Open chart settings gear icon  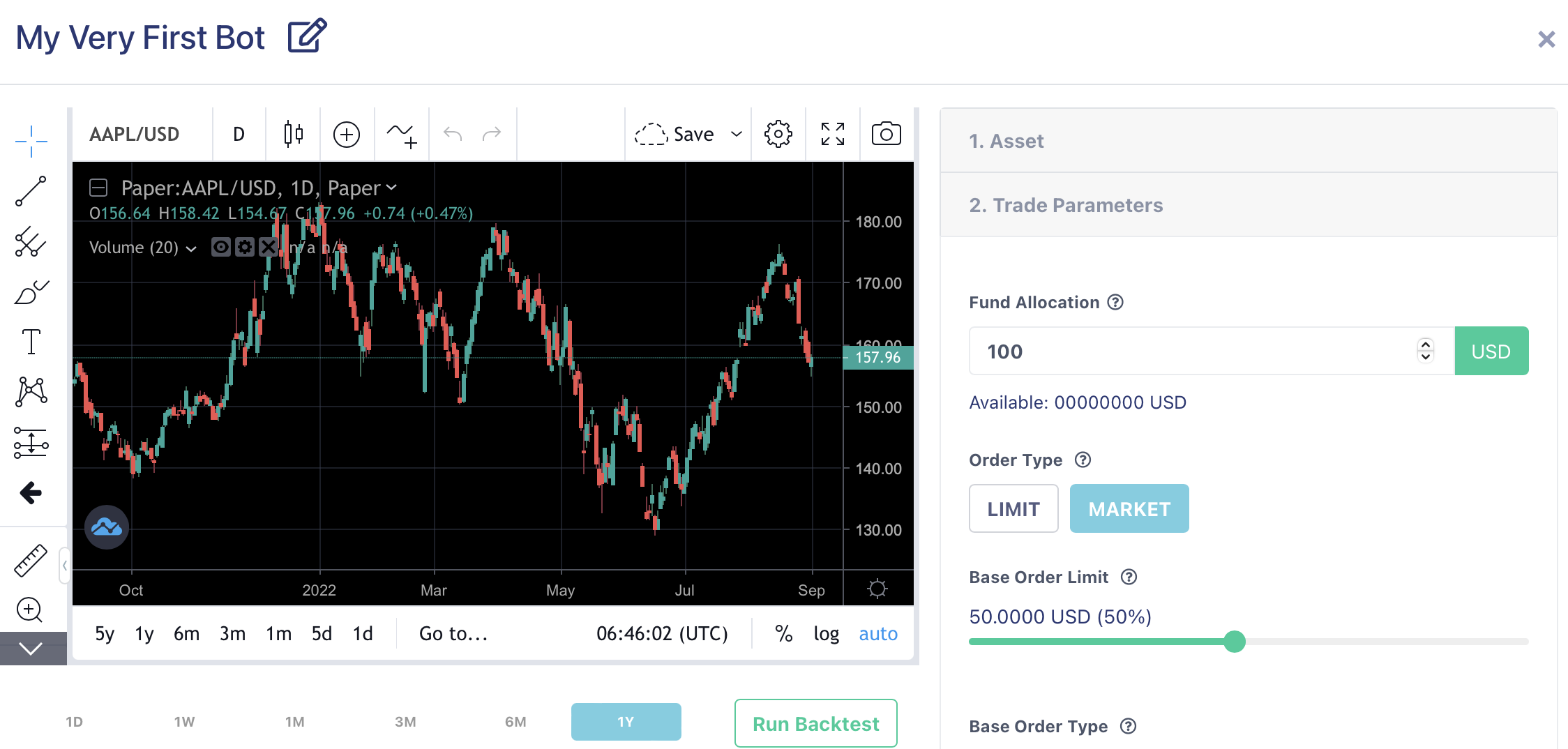click(778, 133)
